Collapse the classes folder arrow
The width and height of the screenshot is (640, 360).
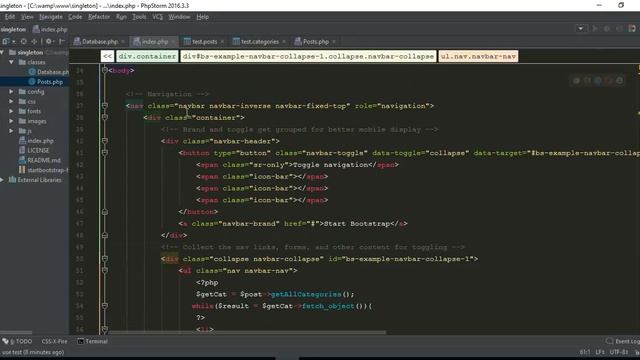click(11, 62)
